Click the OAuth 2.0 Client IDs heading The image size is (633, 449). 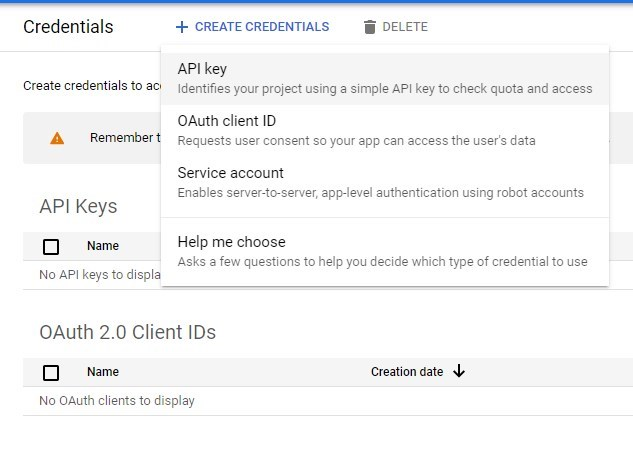[x=127, y=332]
